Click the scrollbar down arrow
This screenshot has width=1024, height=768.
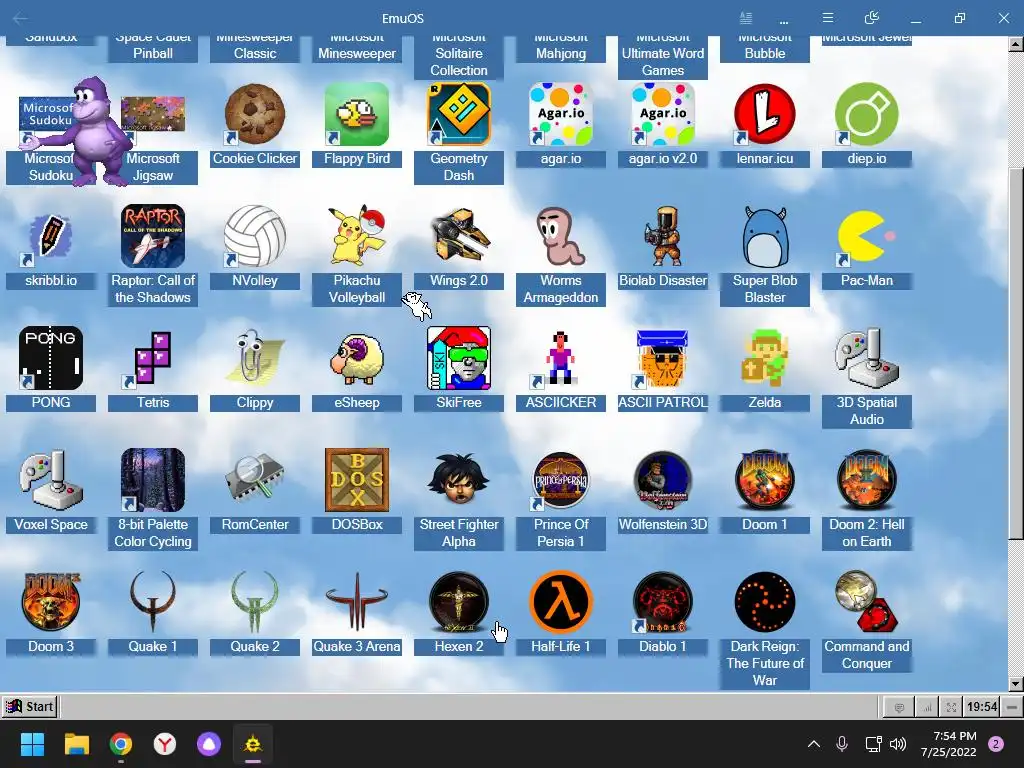[1016, 684]
